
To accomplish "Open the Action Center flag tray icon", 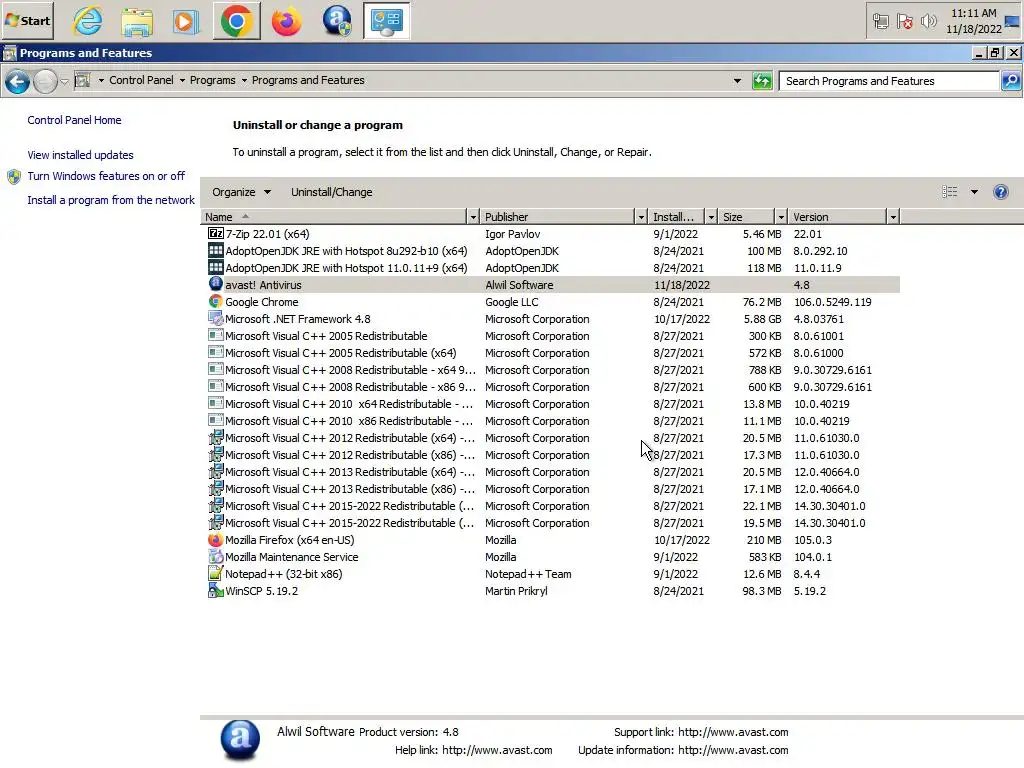I will (x=904, y=22).
